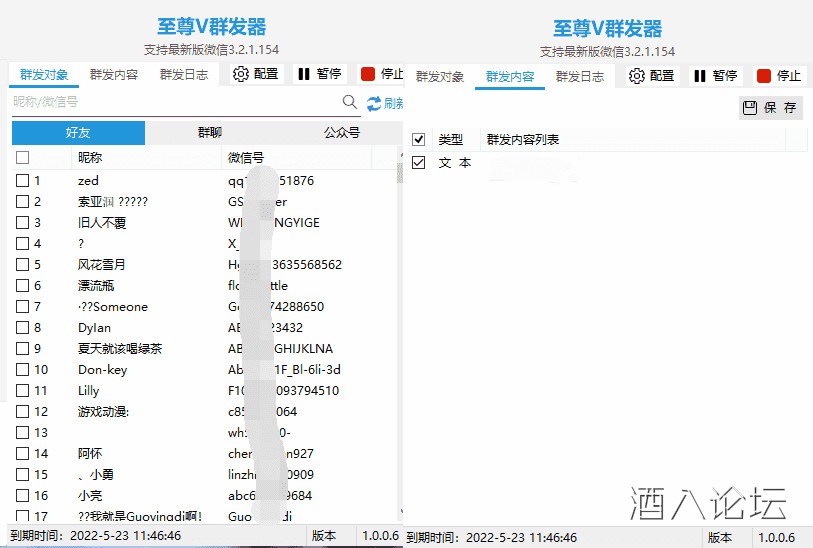Click the ? nickname in row 4
Screen dimensions: 813x548
coord(81,244)
